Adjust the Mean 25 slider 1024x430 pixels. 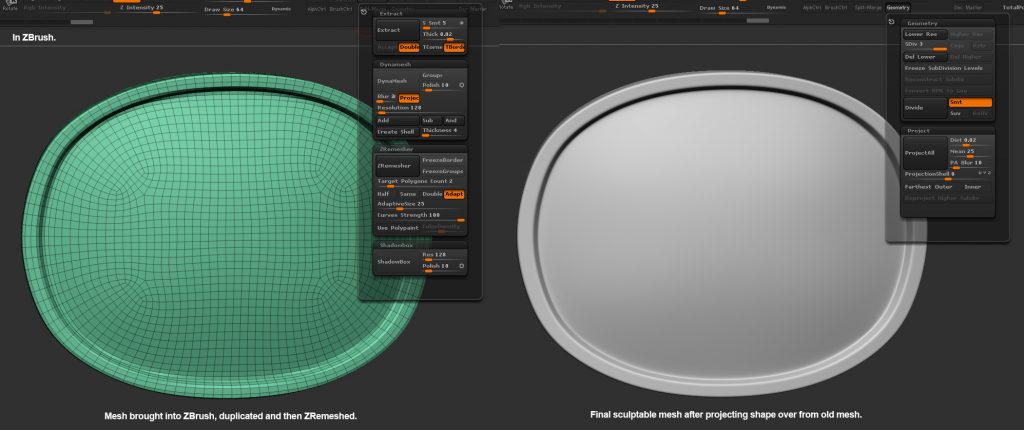(971, 152)
